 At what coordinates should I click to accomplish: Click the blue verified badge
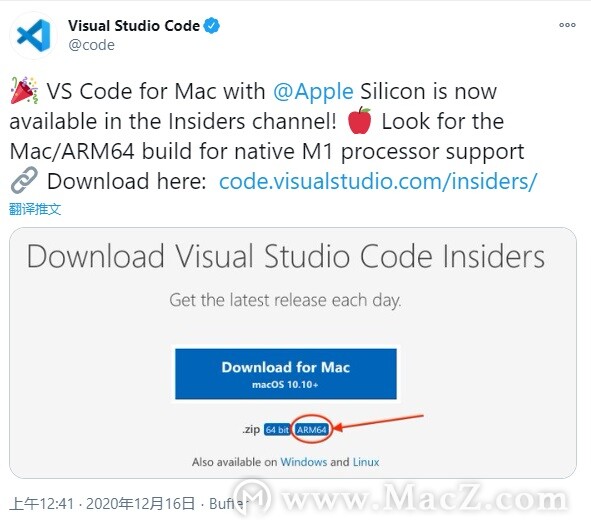coord(211,26)
